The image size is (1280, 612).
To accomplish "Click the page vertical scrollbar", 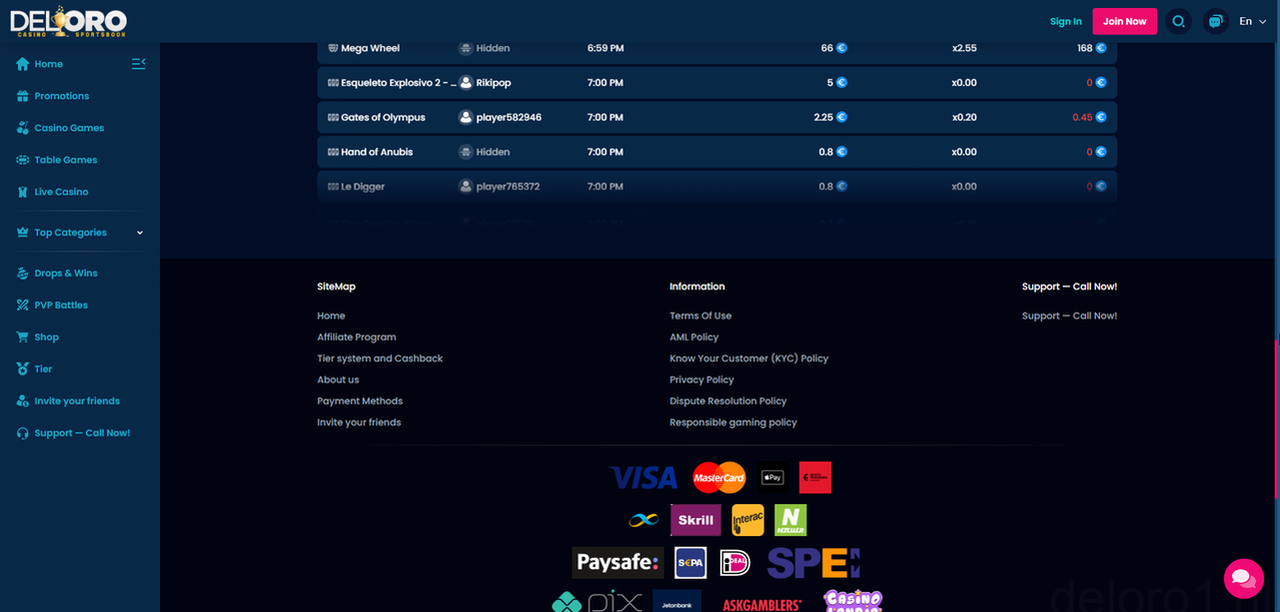I will (x=1276, y=420).
